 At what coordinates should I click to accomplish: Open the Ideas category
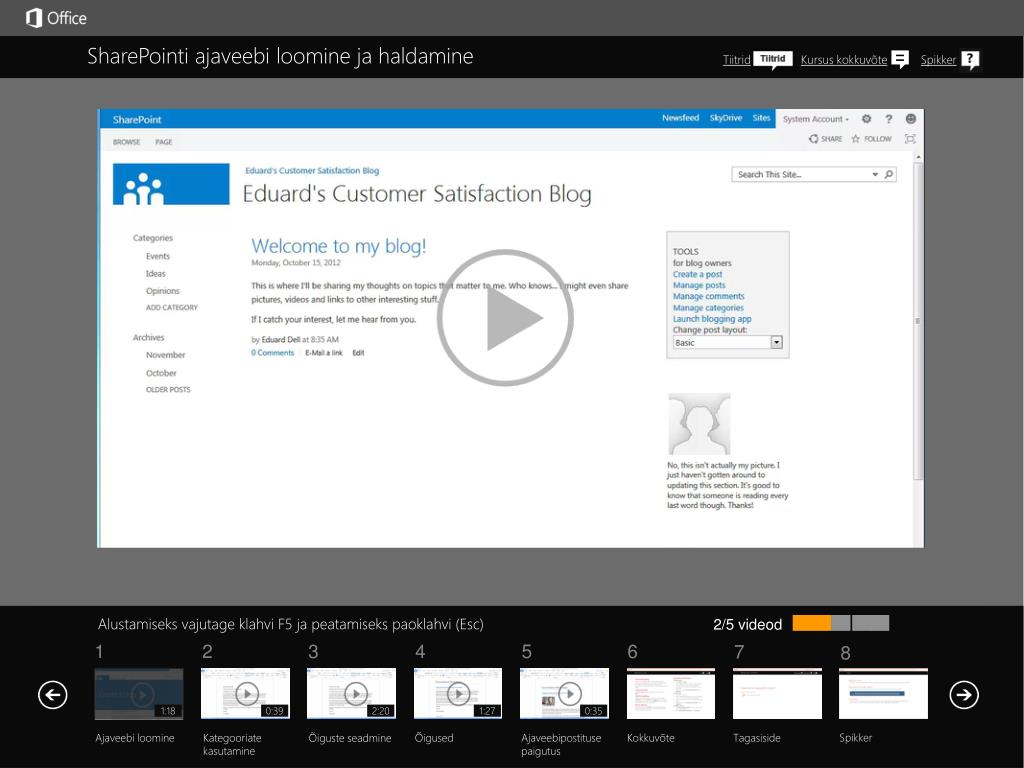(155, 274)
